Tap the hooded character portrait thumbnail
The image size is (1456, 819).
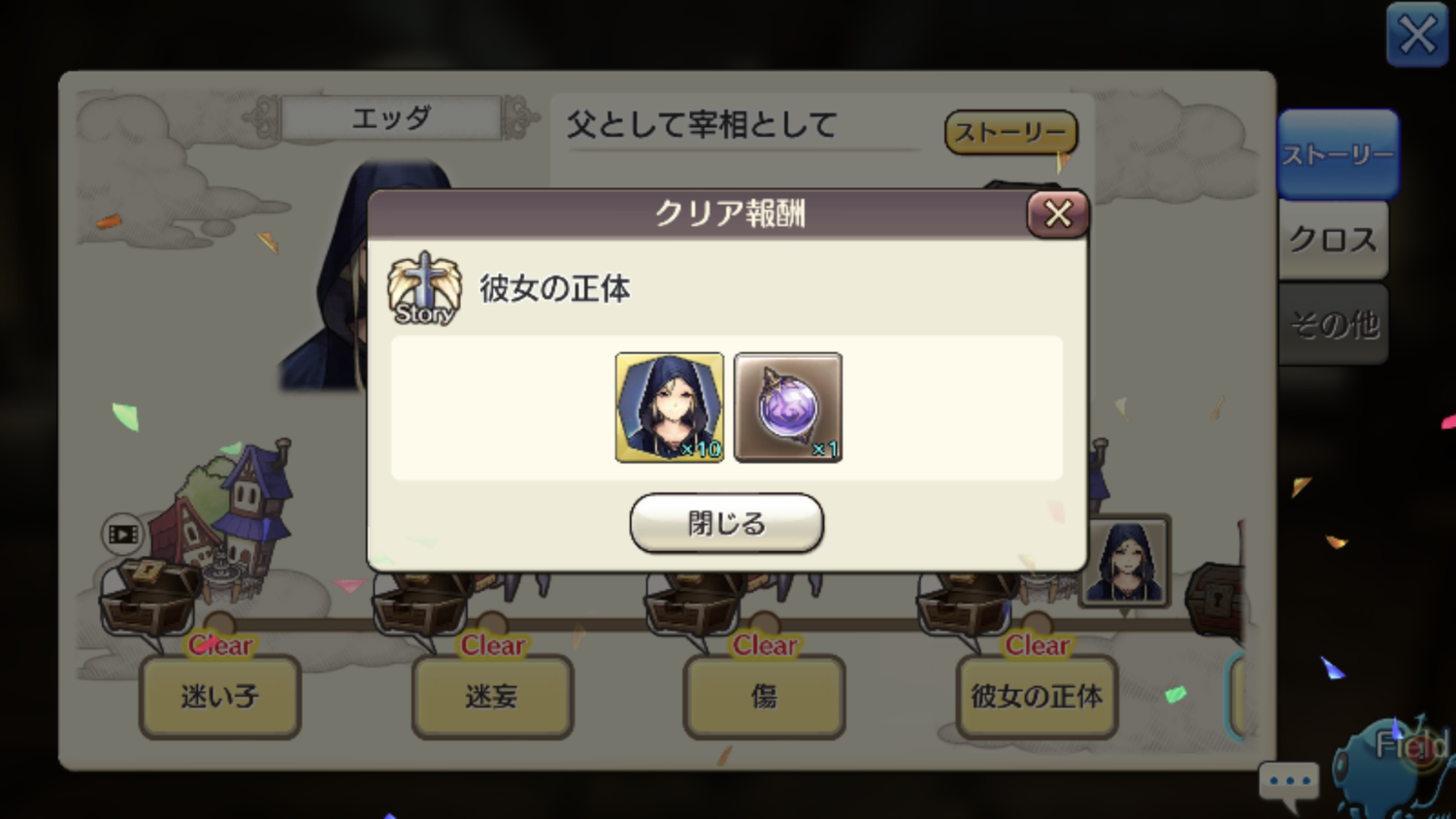tap(1125, 562)
